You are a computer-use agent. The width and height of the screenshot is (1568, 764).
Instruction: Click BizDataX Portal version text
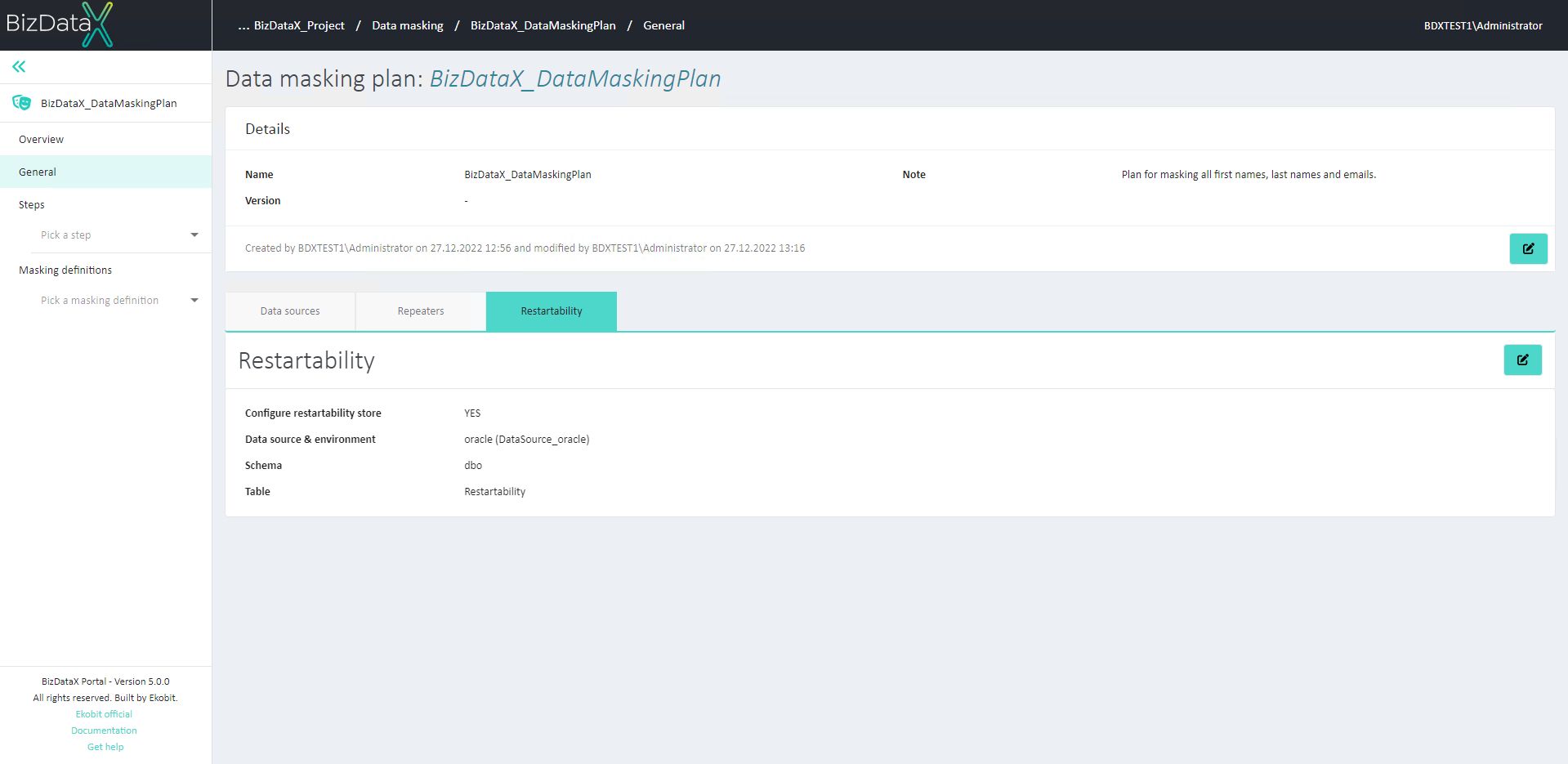(x=105, y=681)
